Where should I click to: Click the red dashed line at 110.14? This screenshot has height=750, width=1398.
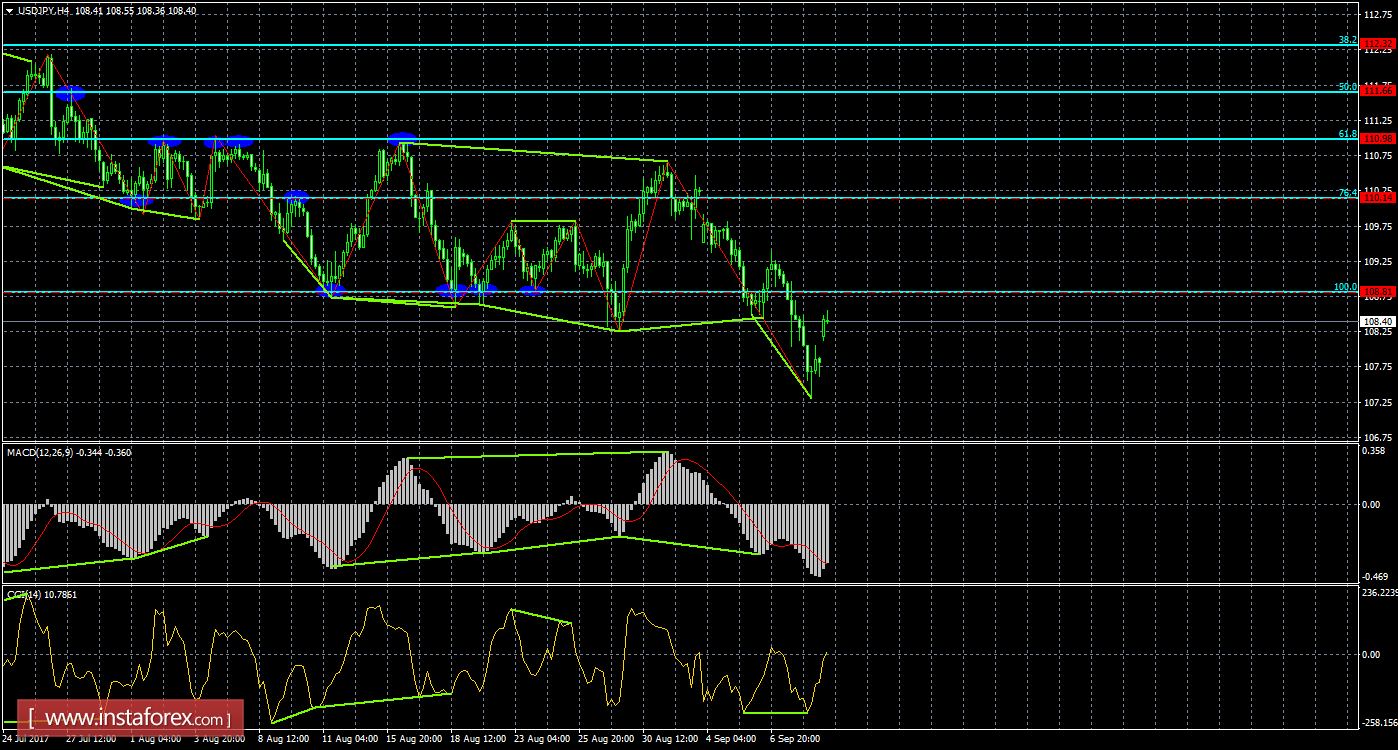pos(600,200)
